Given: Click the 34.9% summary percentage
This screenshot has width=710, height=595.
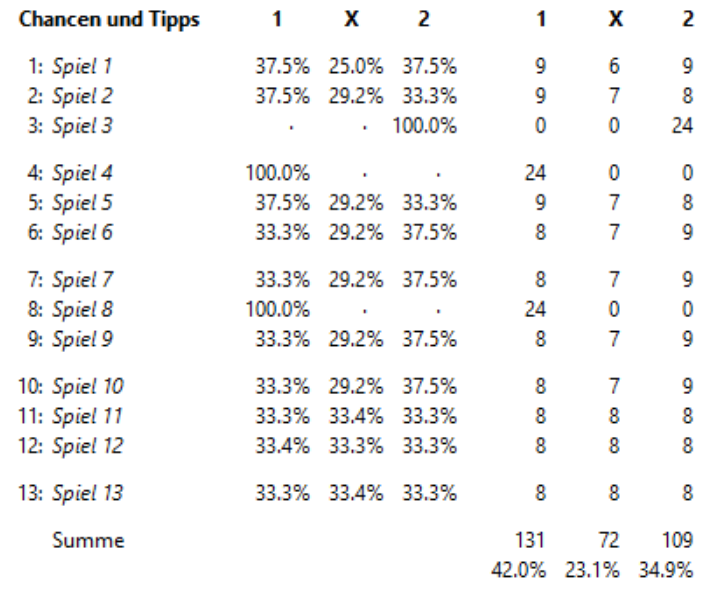Looking at the screenshot, I should [x=666, y=570].
